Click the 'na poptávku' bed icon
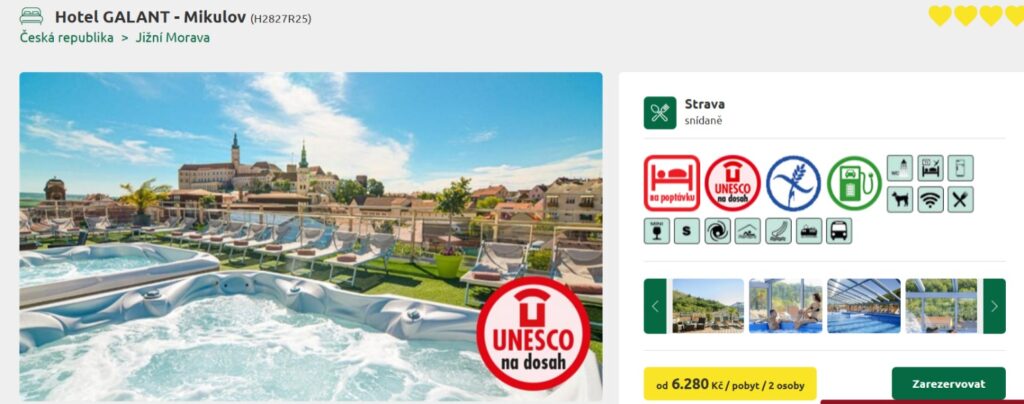The width and height of the screenshot is (1024, 404). [x=671, y=183]
